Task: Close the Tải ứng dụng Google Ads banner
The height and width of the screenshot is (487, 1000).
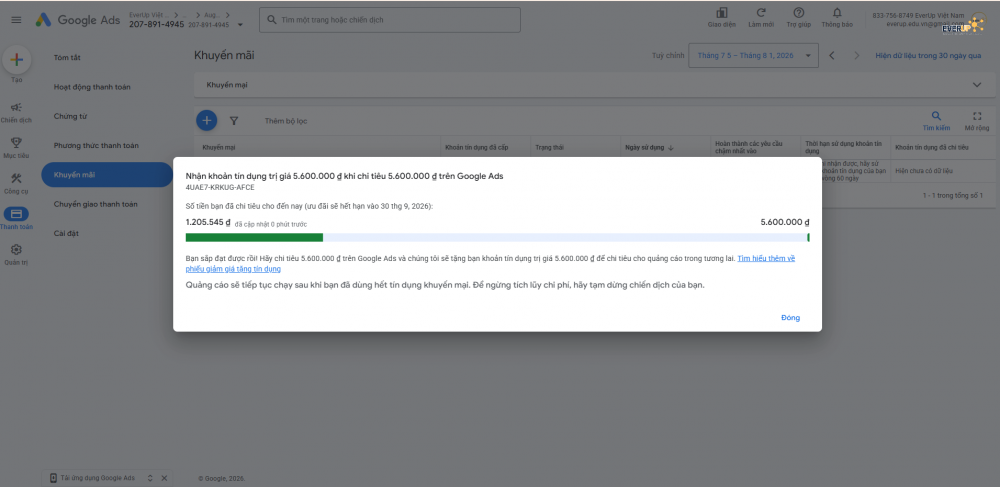Action: tap(164, 478)
